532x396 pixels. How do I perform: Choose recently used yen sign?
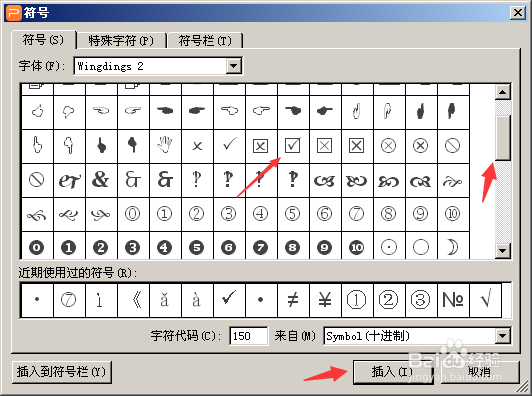[x=325, y=300]
